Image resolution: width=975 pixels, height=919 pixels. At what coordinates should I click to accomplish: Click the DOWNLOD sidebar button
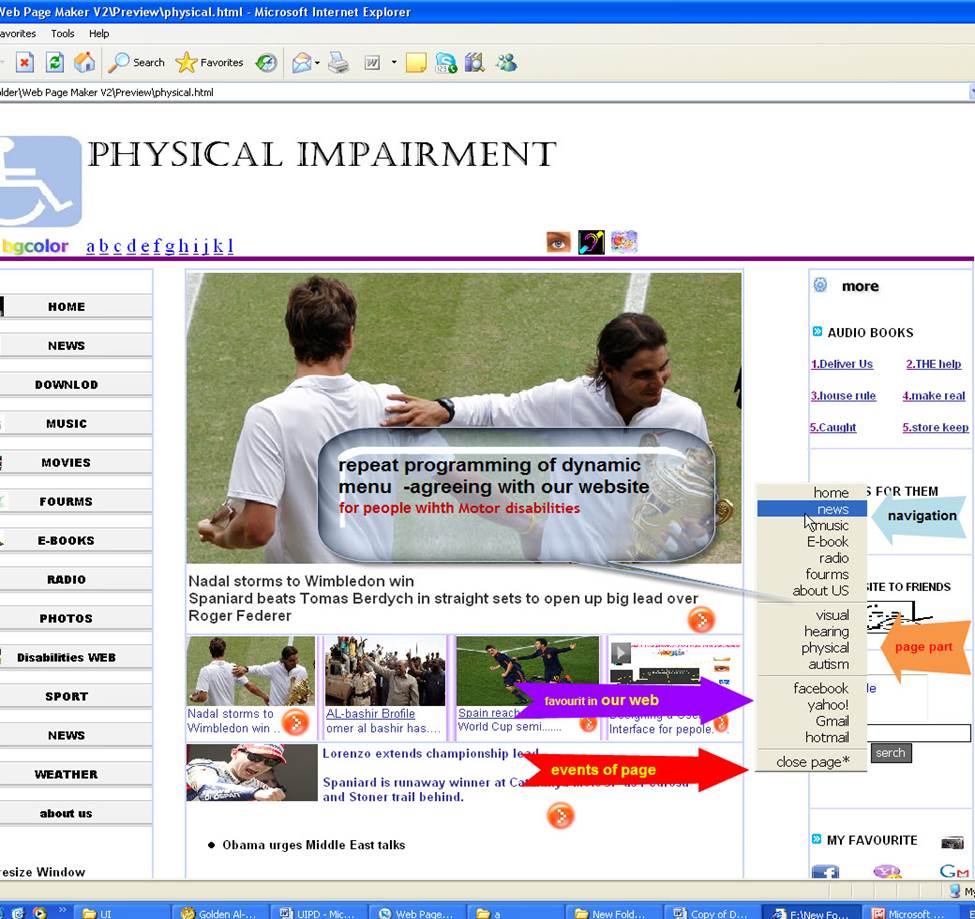click(66, 384)
